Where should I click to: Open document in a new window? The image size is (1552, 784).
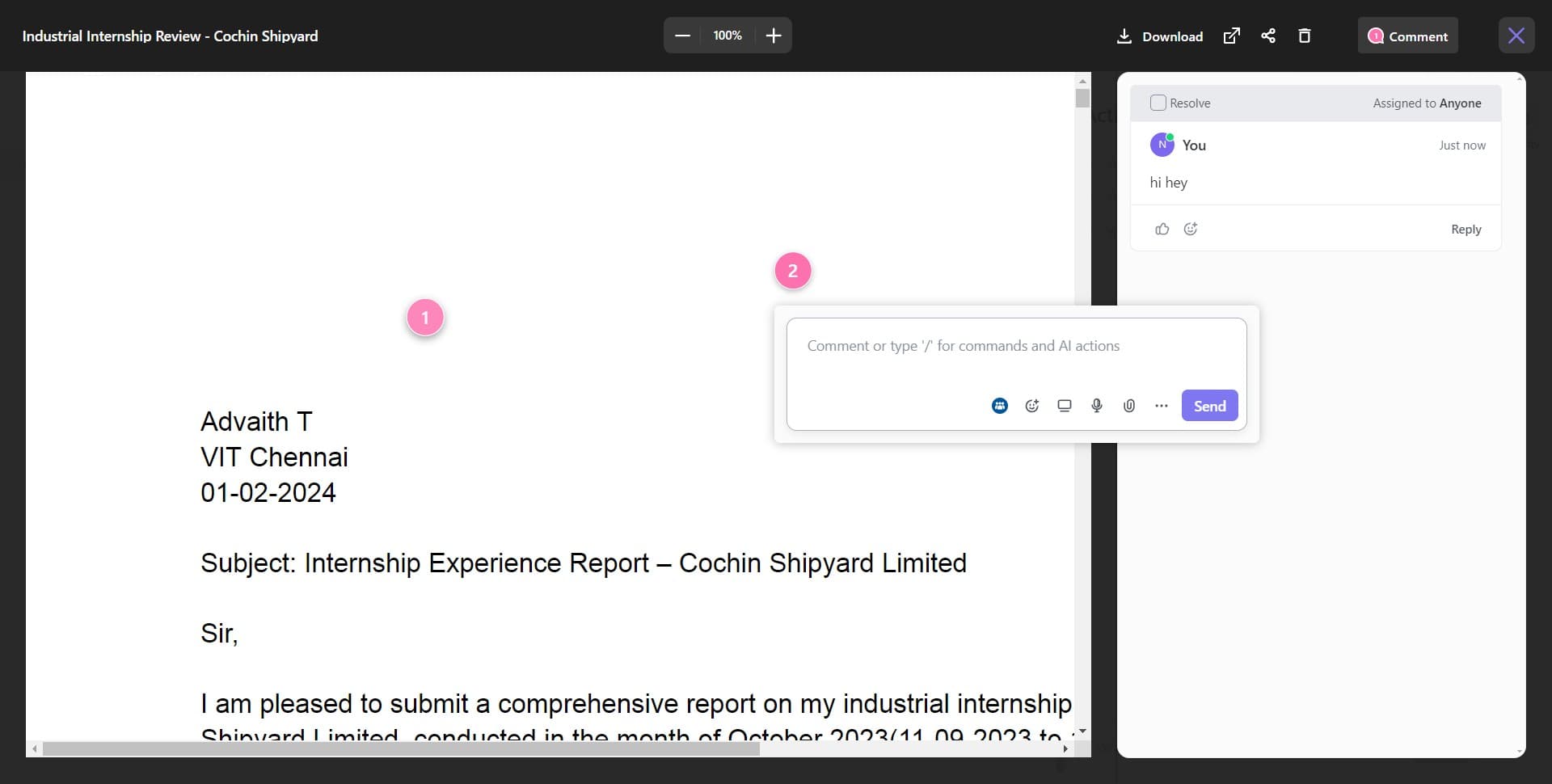pyautogui.click(x=1231, y=36)
